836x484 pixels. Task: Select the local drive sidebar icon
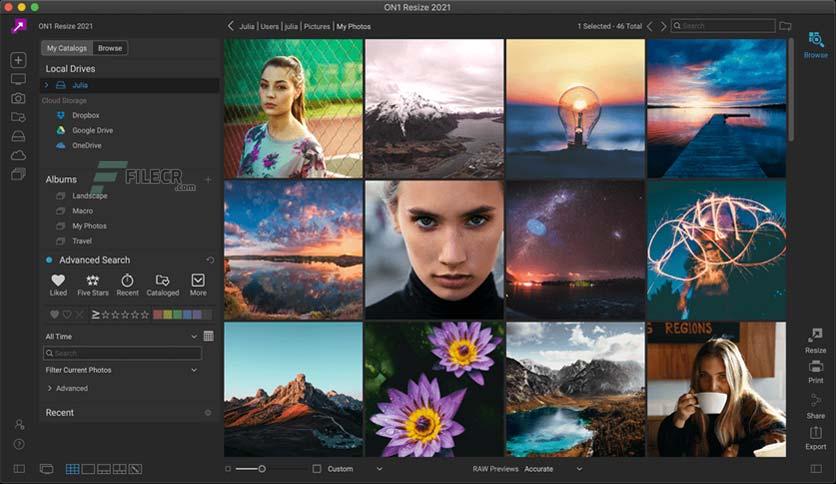click(19, 136)
